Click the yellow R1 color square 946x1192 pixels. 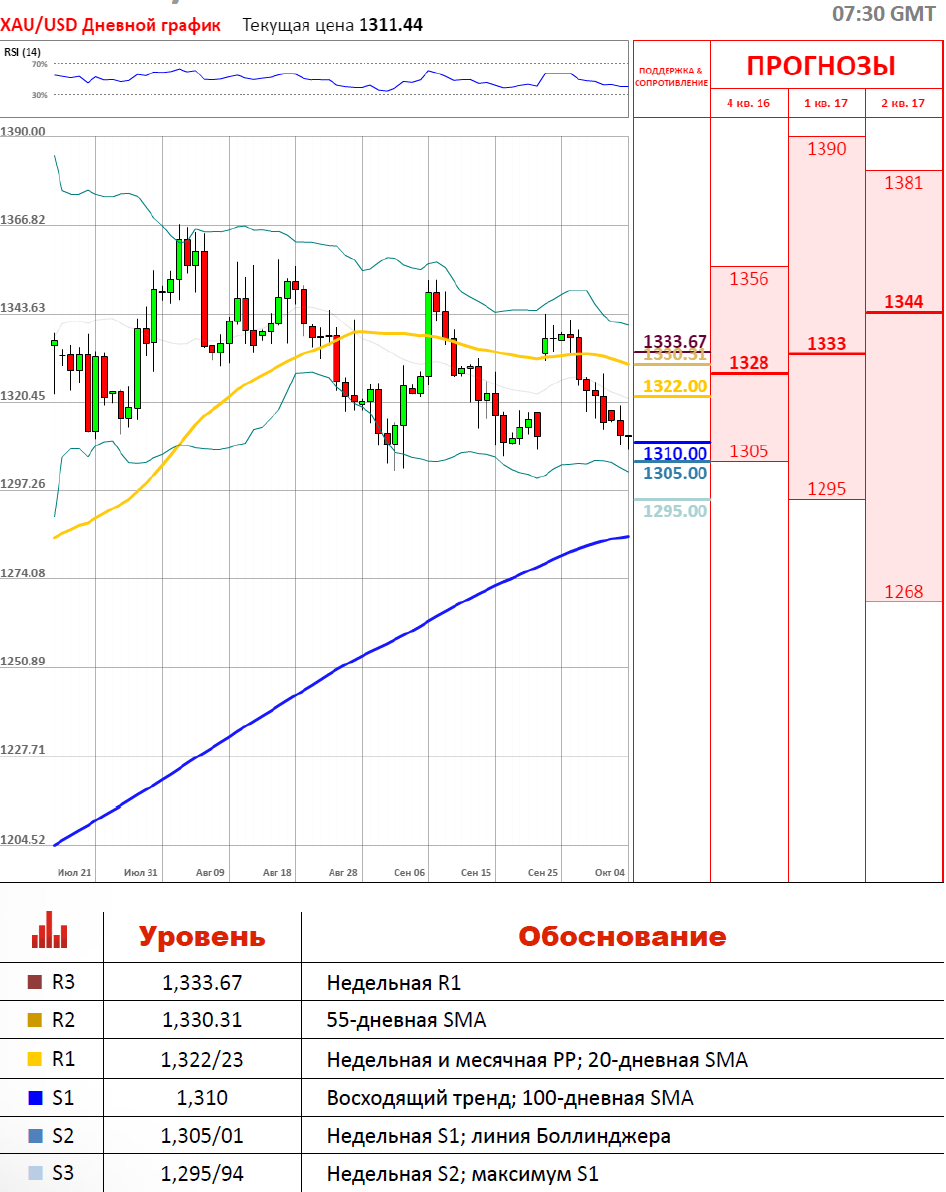click(35, 1060)
